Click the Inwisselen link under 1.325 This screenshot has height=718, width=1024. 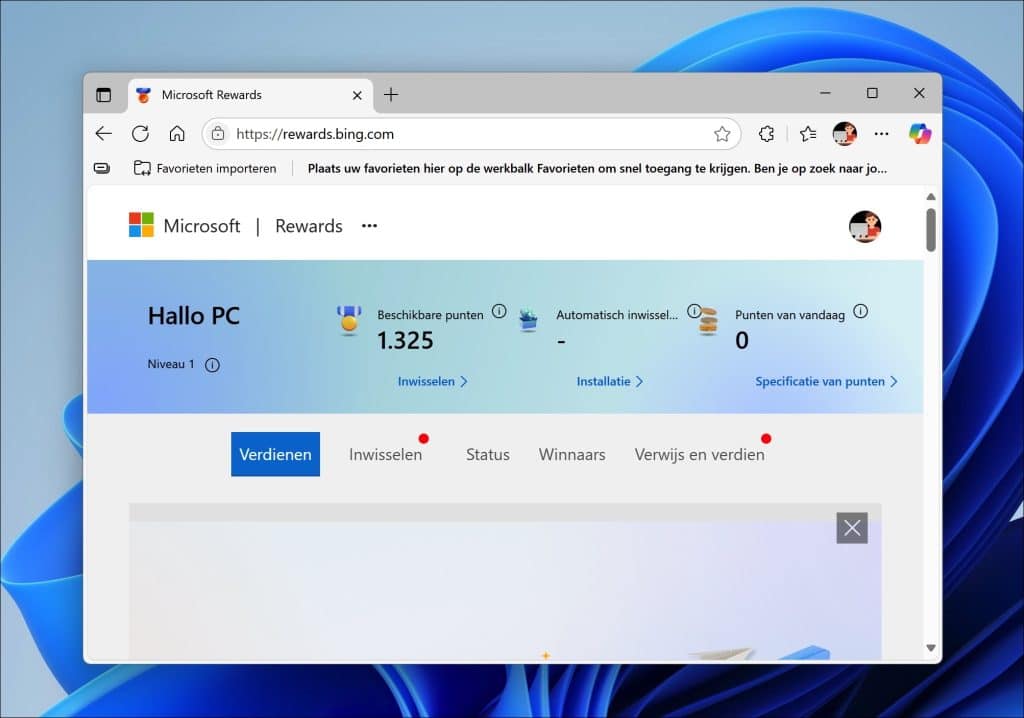click(x=432, y=382)
